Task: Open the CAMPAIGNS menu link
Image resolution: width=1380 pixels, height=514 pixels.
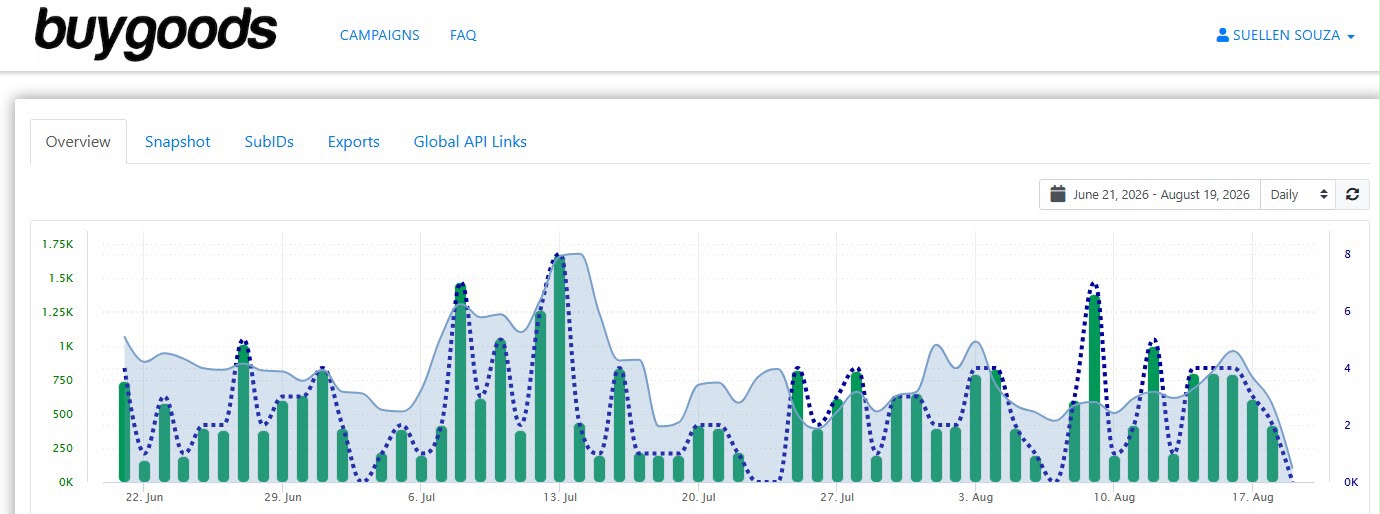Action: click(x=380, y=35)
